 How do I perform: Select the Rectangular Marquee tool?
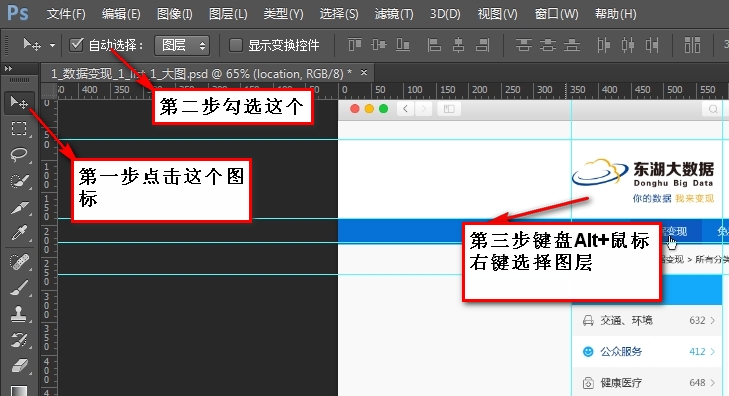point(19,128)
